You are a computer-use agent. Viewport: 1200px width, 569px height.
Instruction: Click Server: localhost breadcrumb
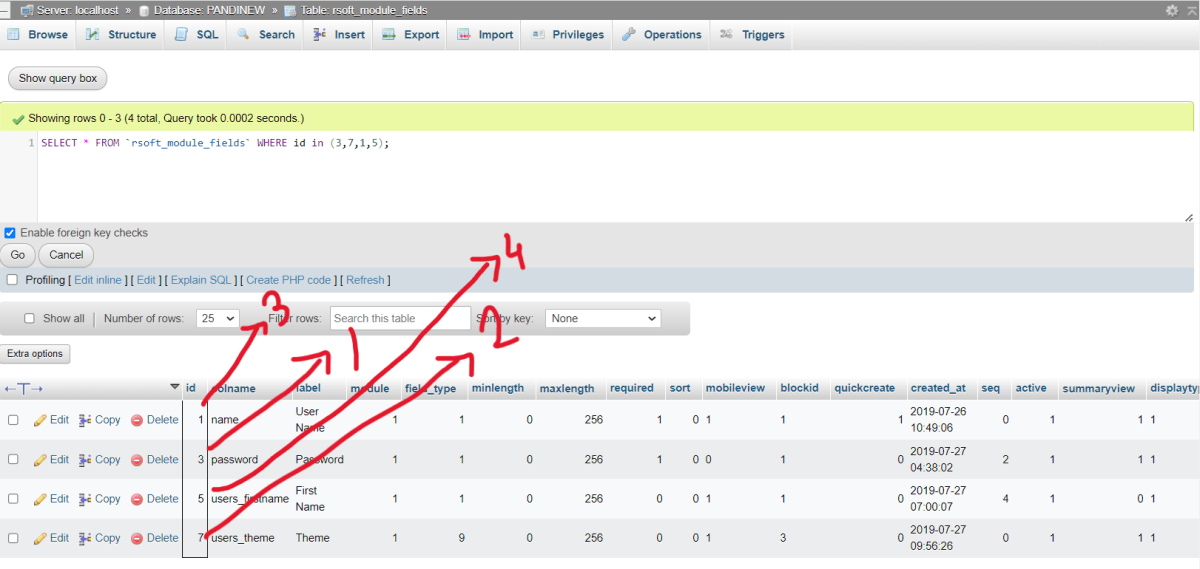click(75, 10)
